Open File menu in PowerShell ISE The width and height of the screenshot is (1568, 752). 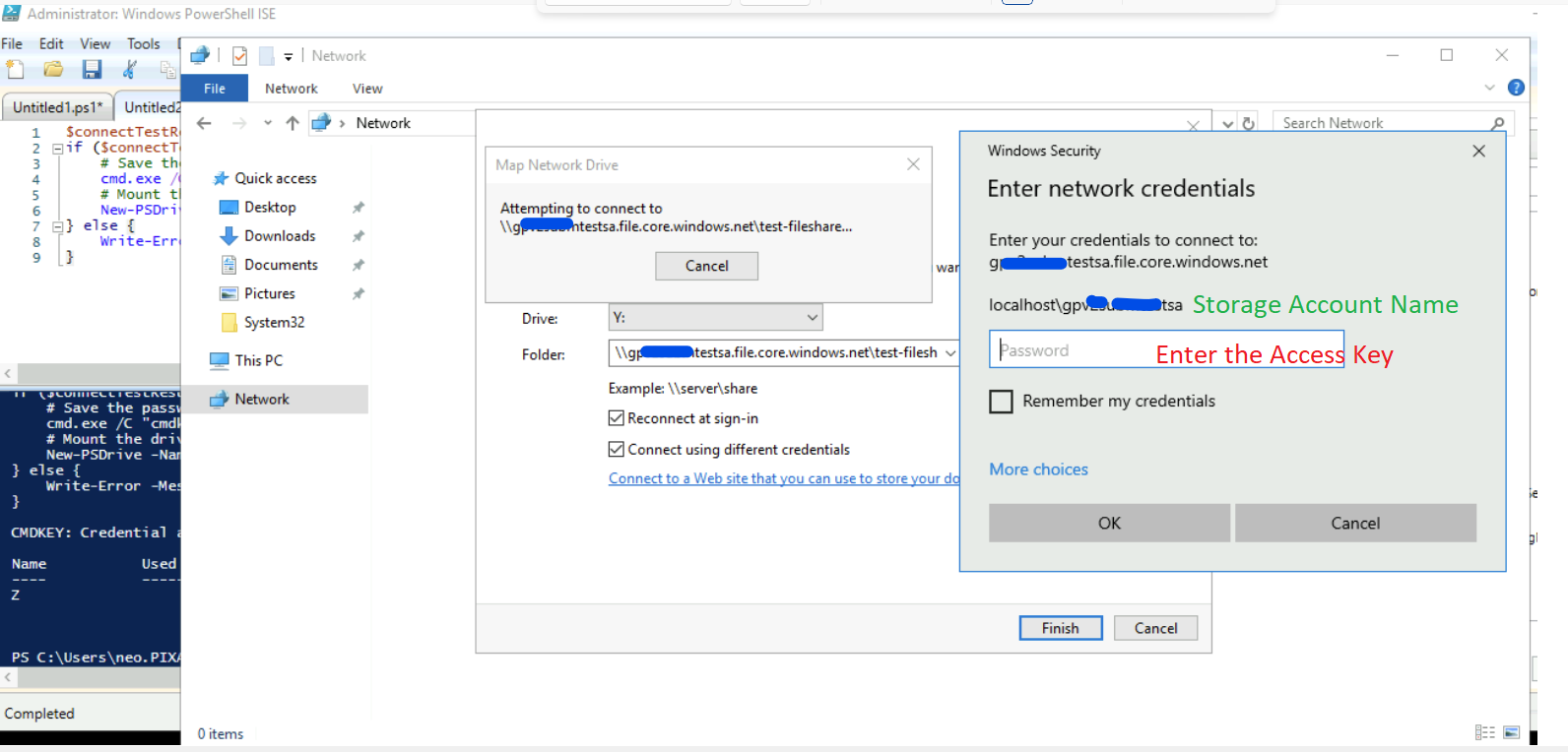pyautogui.click(x=12, y=43)
